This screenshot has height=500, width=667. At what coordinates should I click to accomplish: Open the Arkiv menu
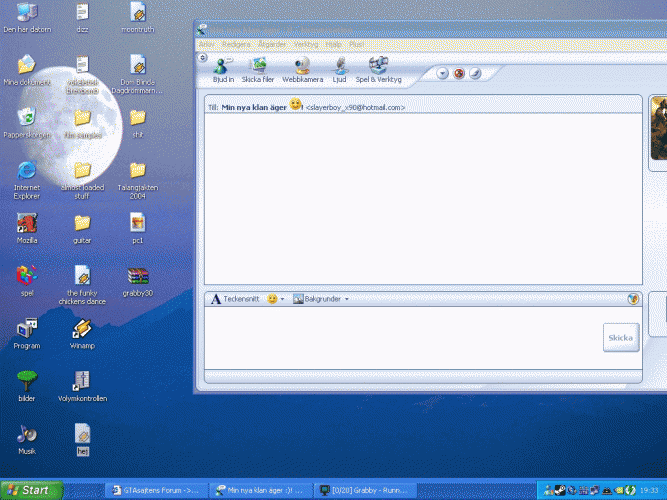pyautogui.click(x=206, y=44)
